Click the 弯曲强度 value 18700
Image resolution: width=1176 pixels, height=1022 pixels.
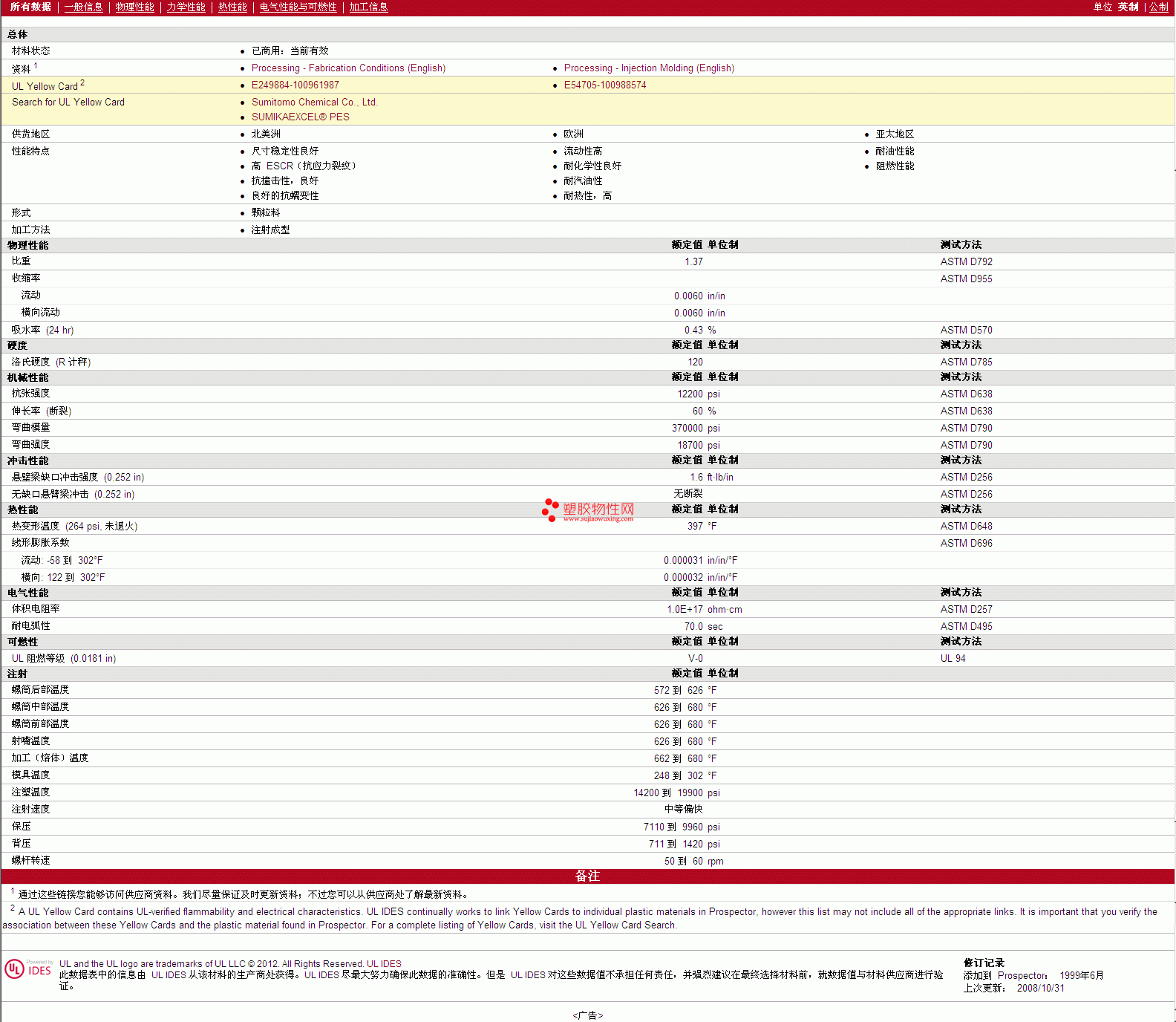(690, 445)
